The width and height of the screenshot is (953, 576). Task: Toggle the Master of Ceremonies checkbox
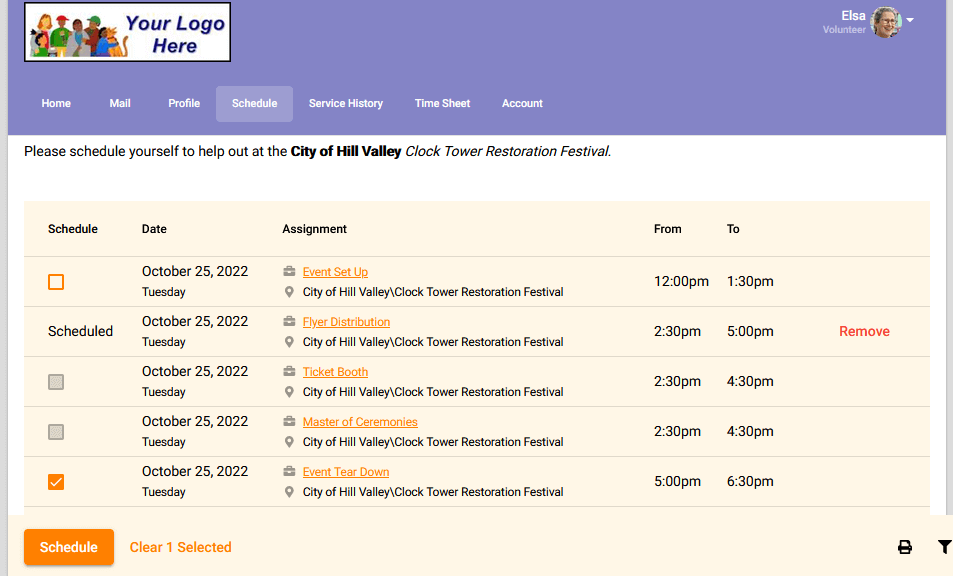coord(56,432)
